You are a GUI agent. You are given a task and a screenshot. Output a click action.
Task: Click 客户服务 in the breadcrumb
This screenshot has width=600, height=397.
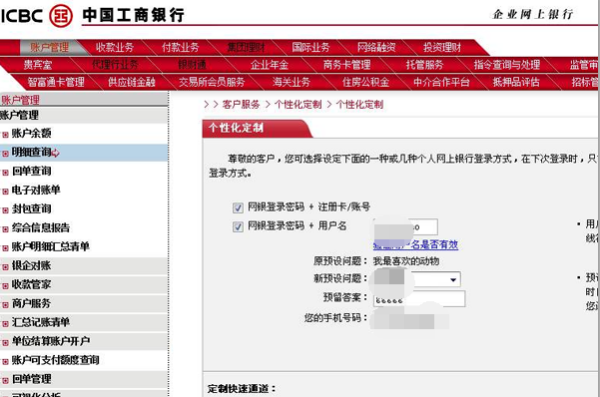coord(241,105)
